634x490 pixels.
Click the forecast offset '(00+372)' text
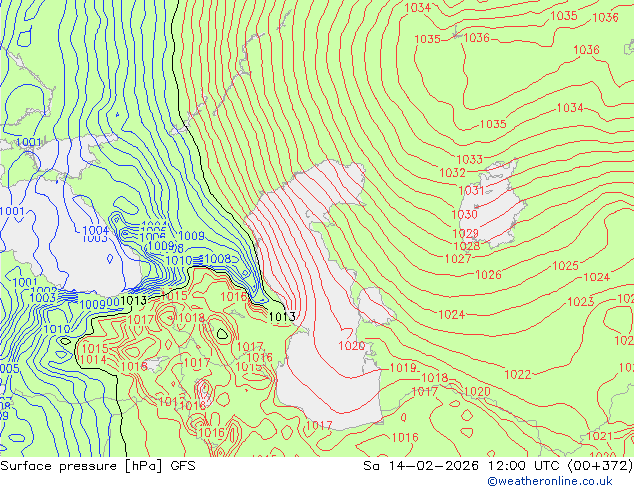point(600,466)
